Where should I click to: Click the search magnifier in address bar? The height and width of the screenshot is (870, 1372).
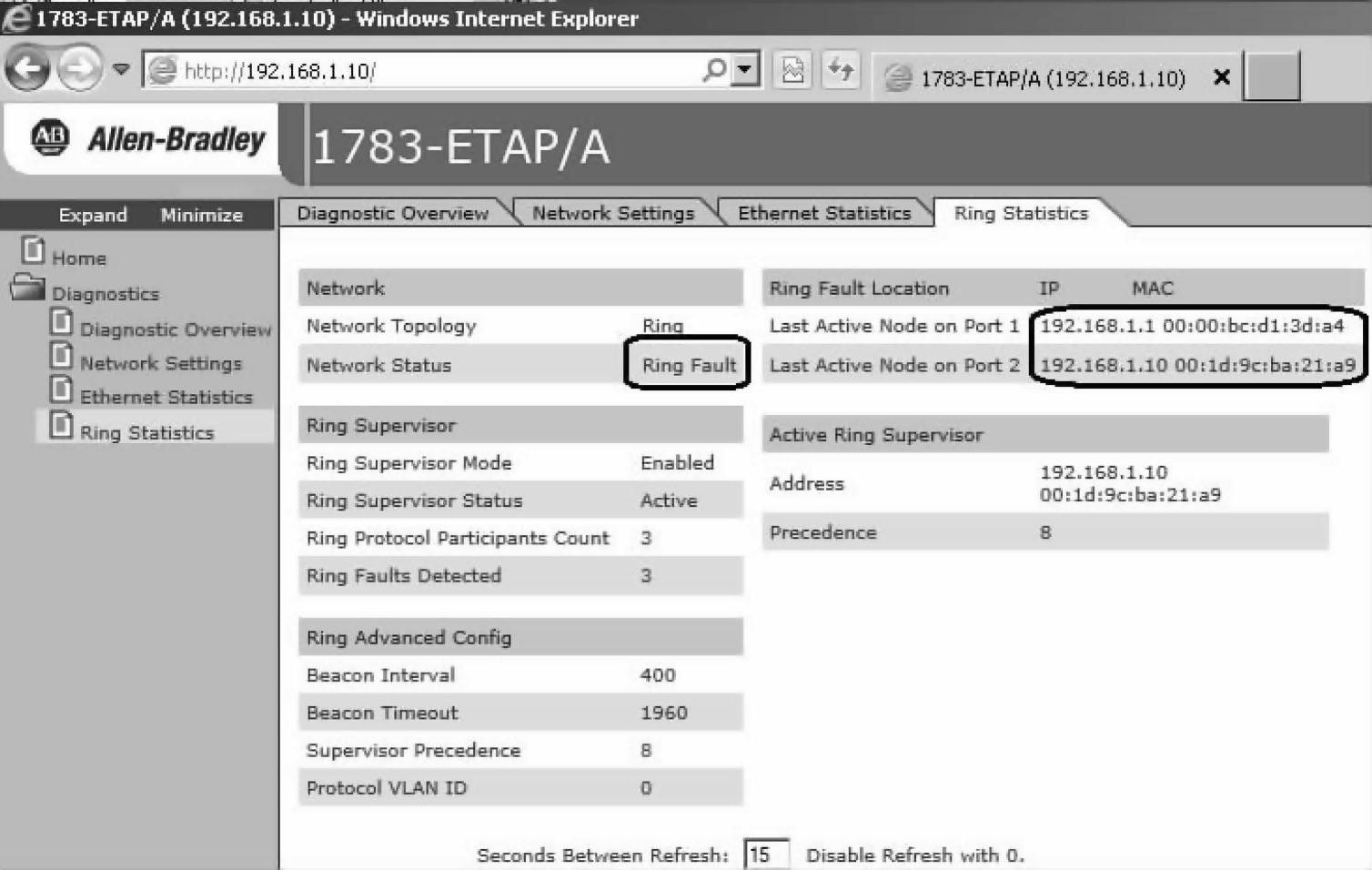pyautogui.click(x=715, y=70)
